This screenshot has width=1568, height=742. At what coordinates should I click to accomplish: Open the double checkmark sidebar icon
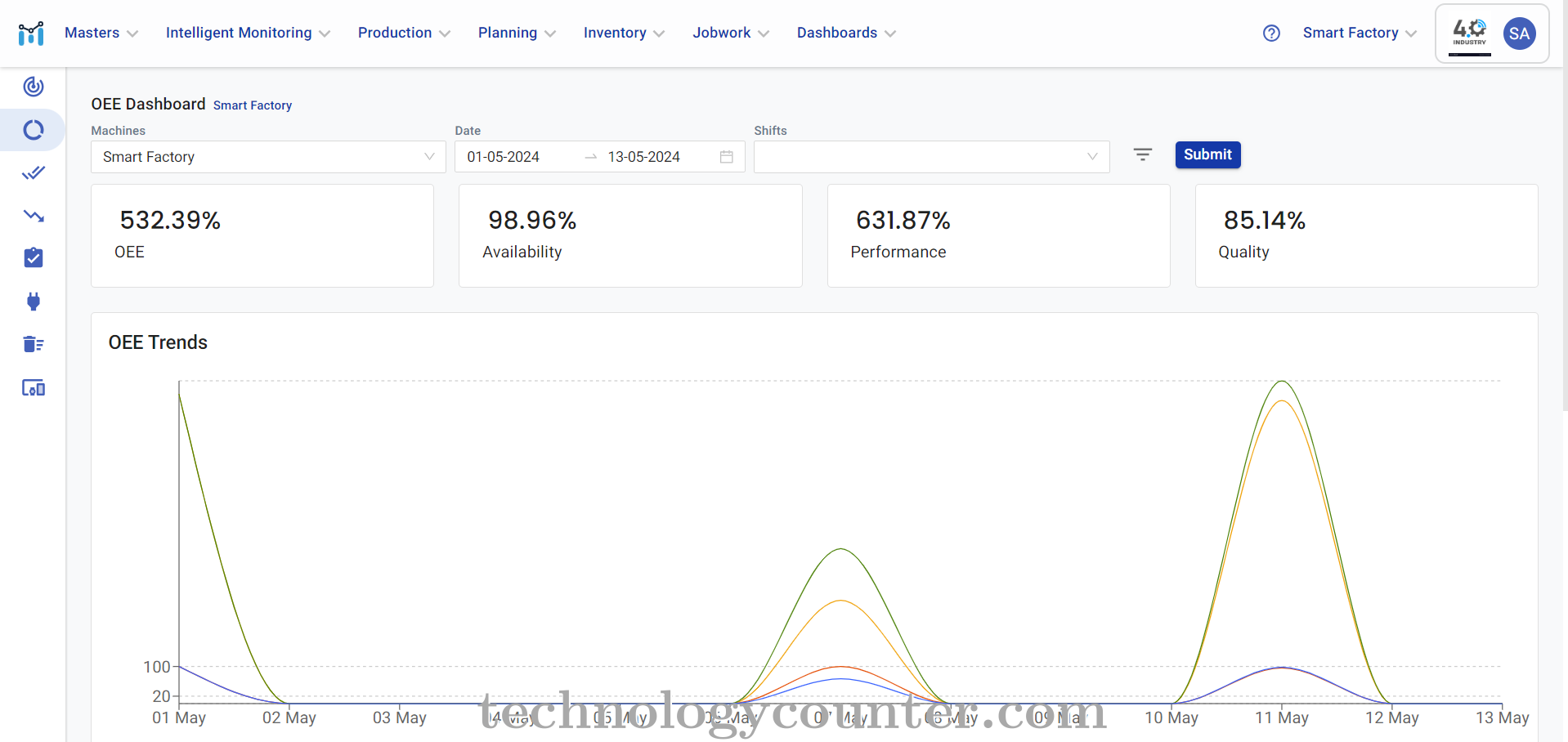pos(34,173)
